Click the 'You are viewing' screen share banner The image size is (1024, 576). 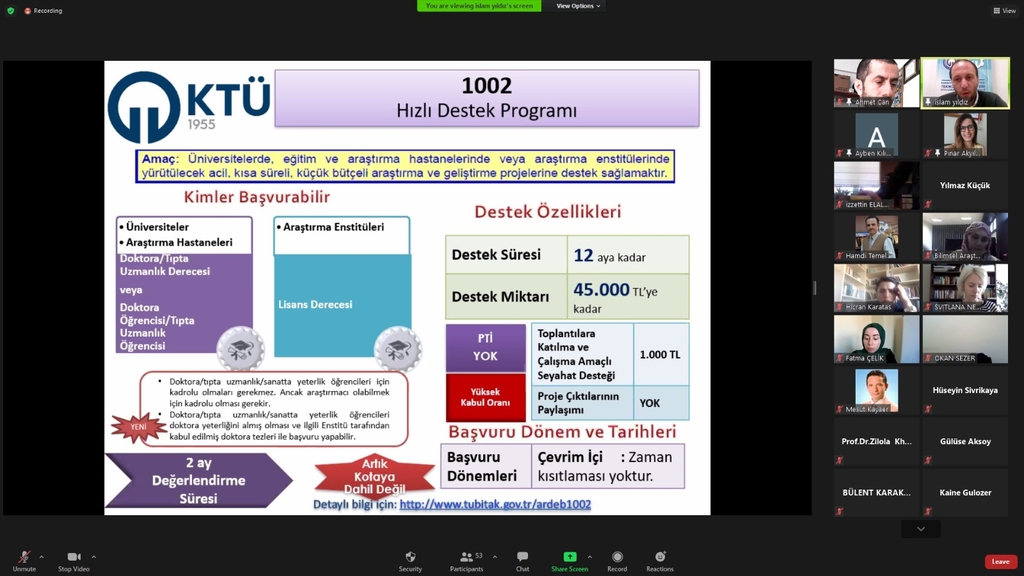point(479,6)
